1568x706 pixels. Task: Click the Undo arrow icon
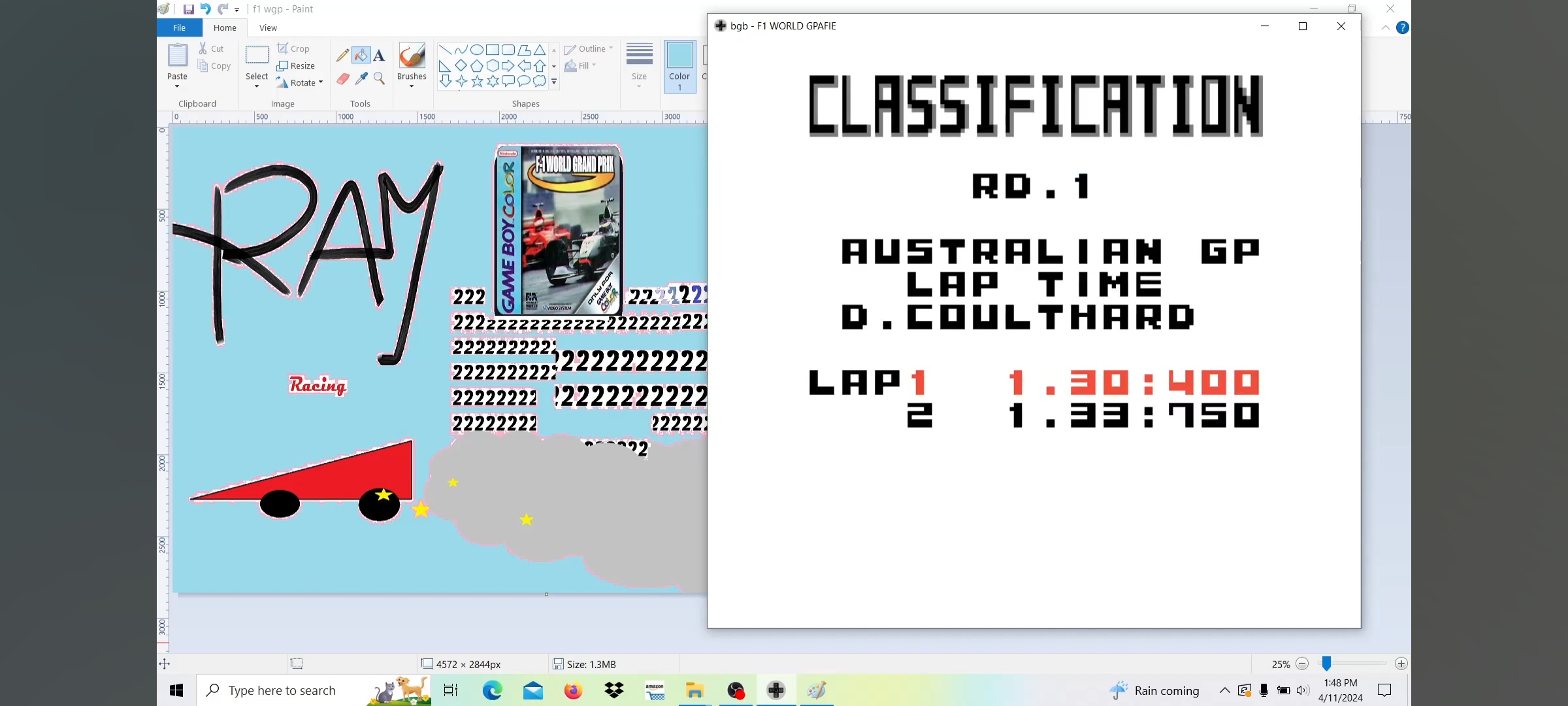205,9
